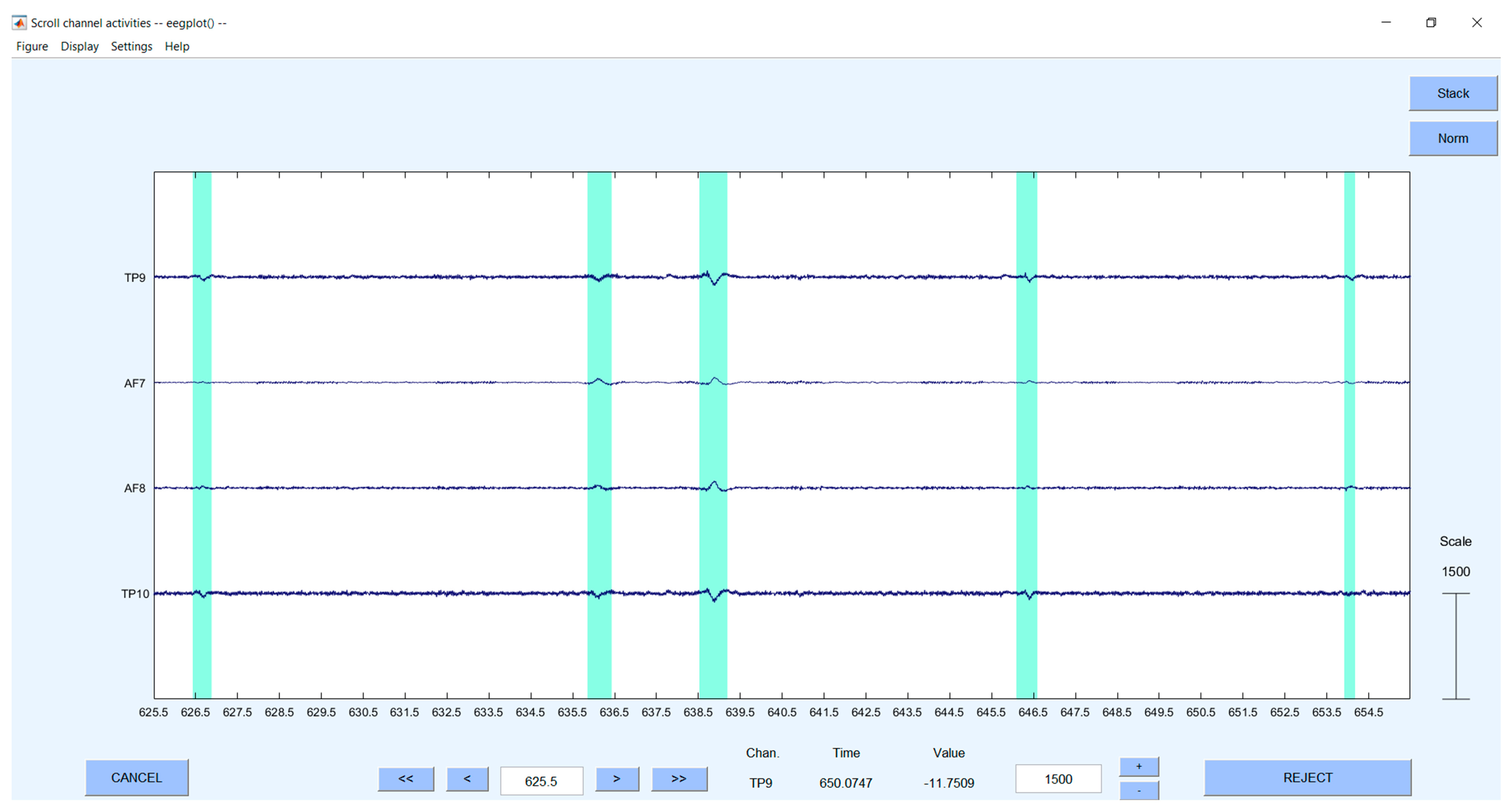Screen dimensions: 1512x808
Task: Click the TP9 channel label
Action: coord(136,277)
